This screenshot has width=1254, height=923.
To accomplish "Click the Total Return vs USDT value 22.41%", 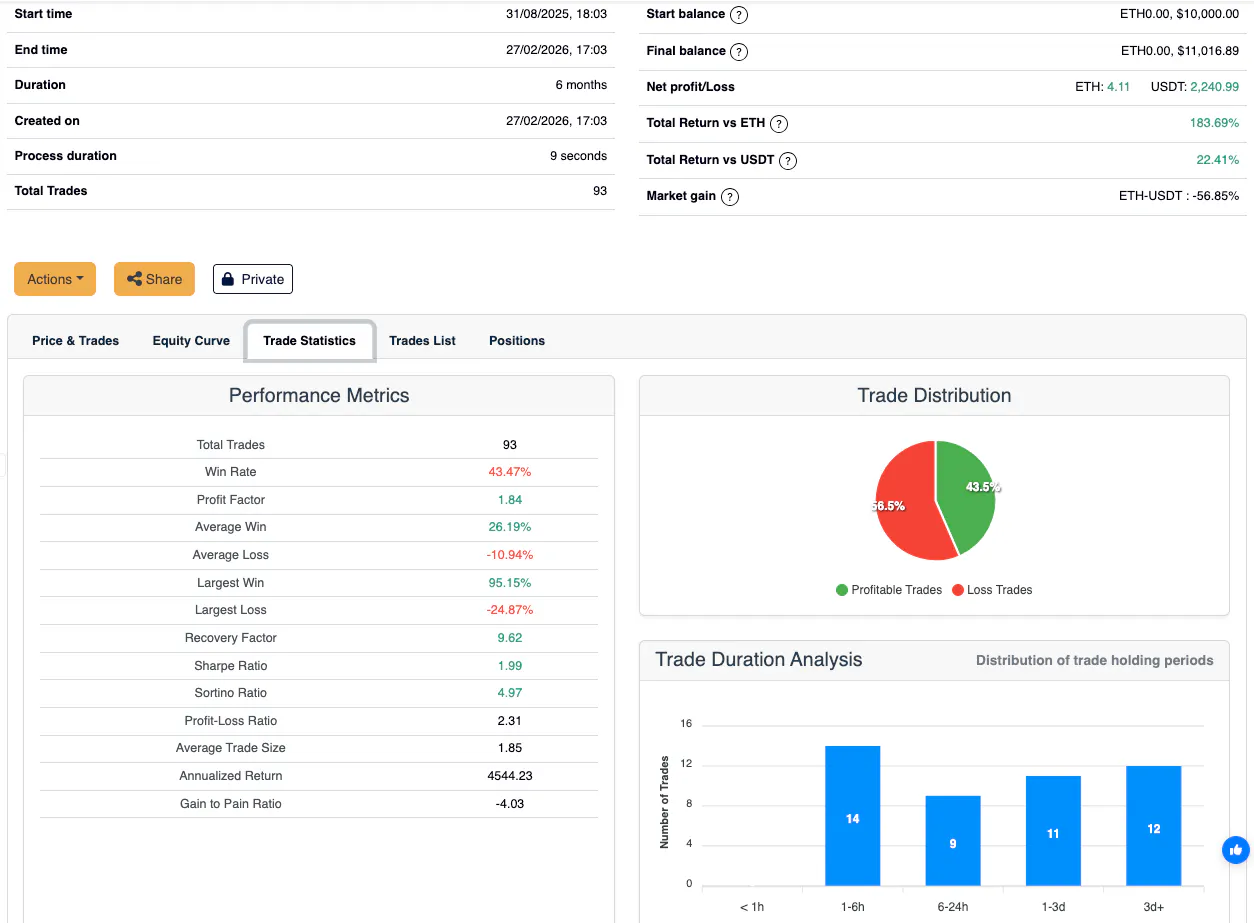I will coord(1218,160).
